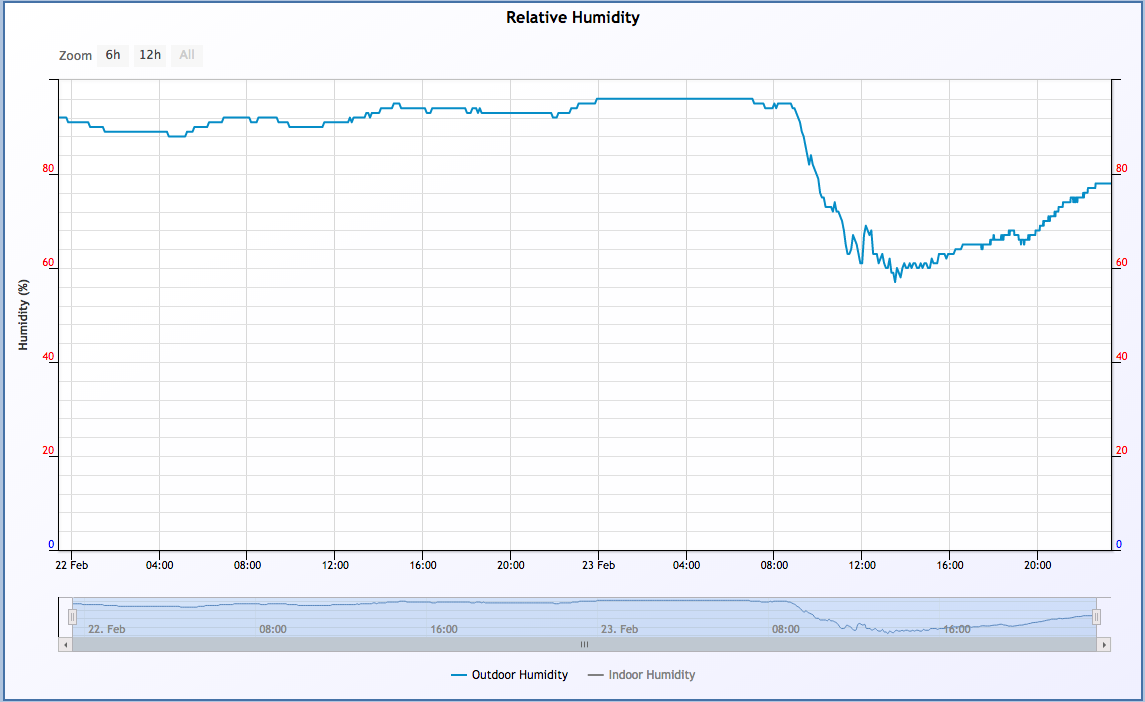Grab the right navigator range handle
This screenshot has width=1145, height=702.
click(x=1096, y=618)
